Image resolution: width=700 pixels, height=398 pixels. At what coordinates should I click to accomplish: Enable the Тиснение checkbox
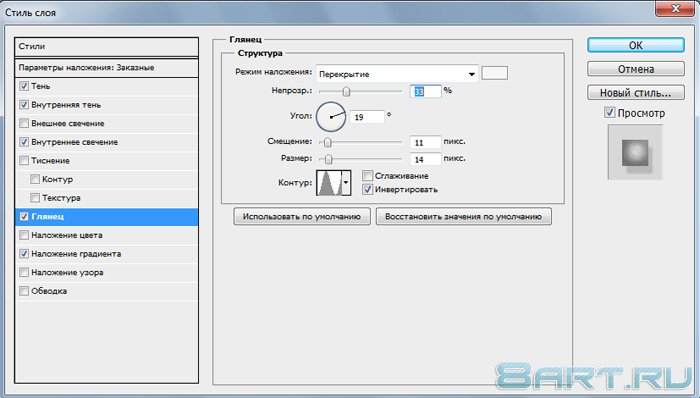24,161
